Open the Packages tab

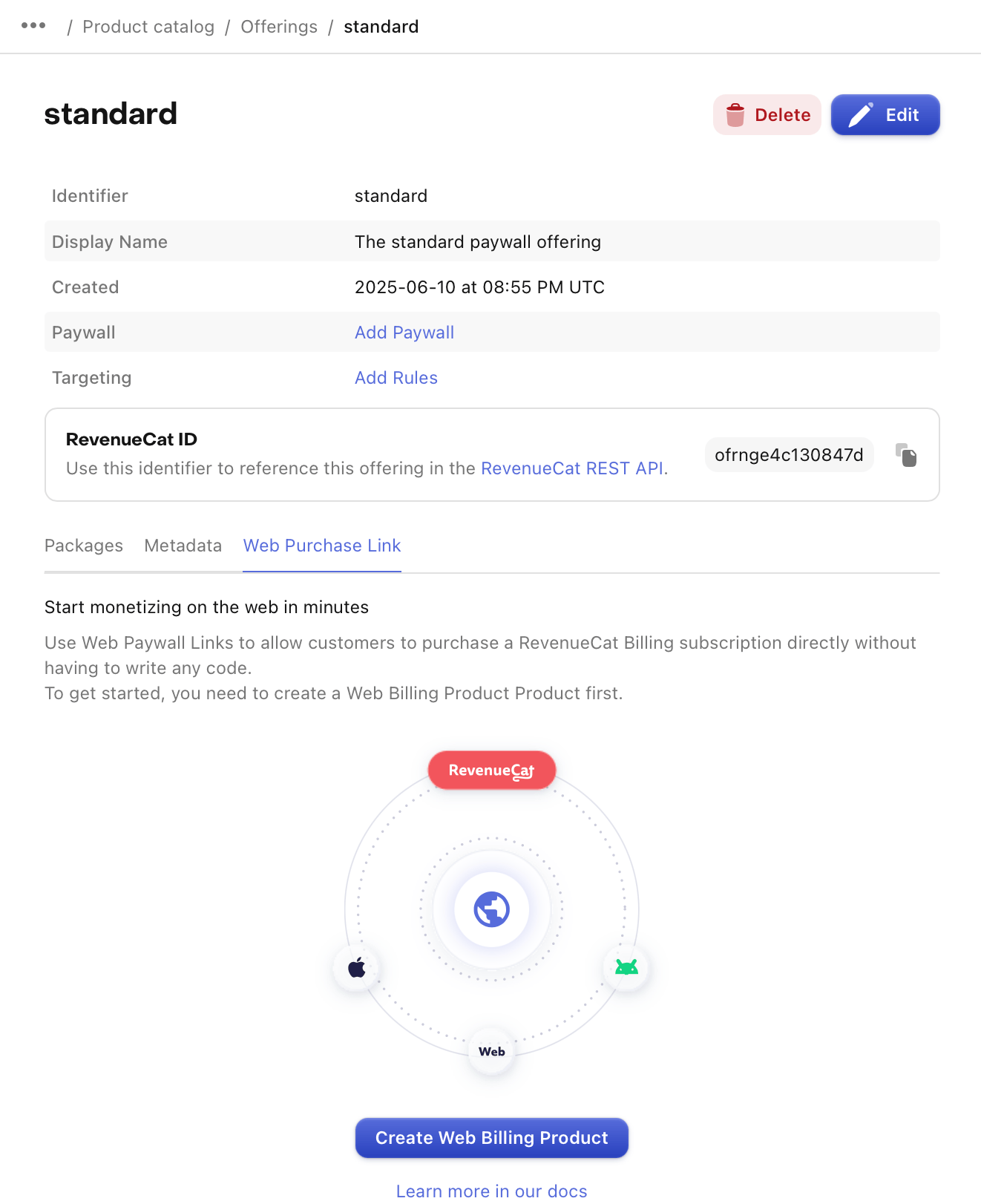pos(84,546)
